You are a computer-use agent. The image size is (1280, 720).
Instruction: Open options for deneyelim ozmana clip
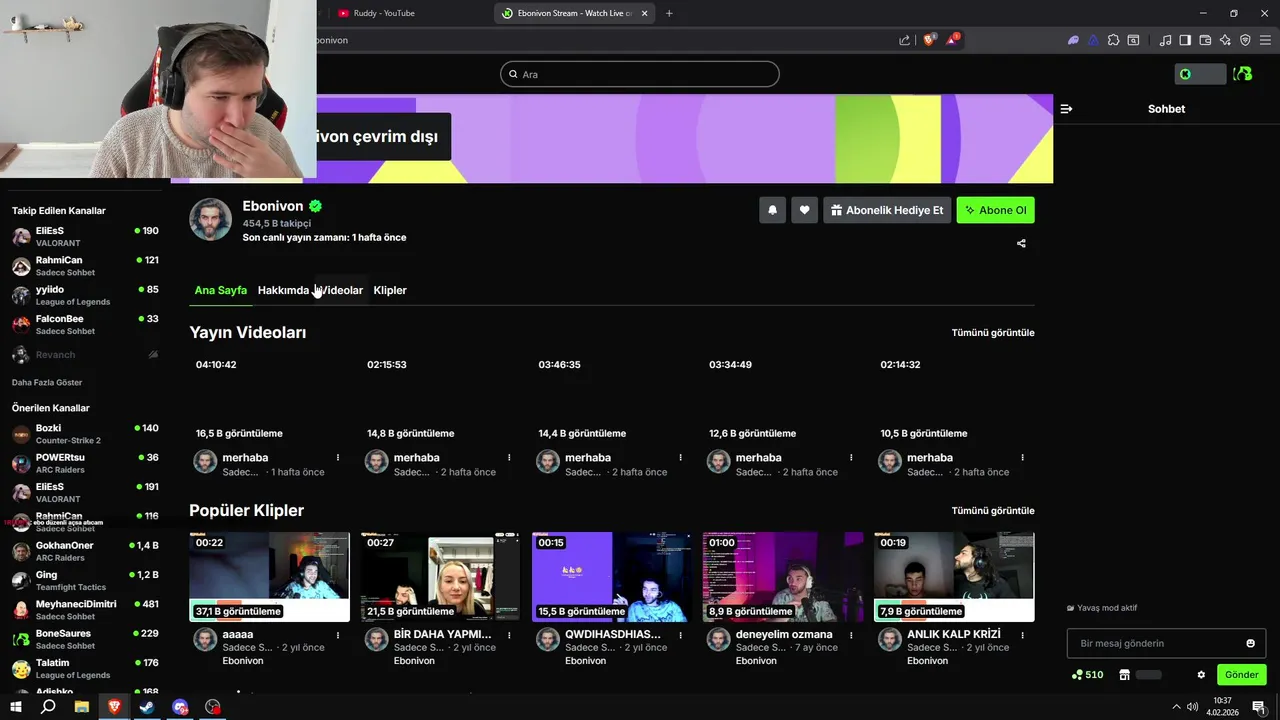point(851,635)
